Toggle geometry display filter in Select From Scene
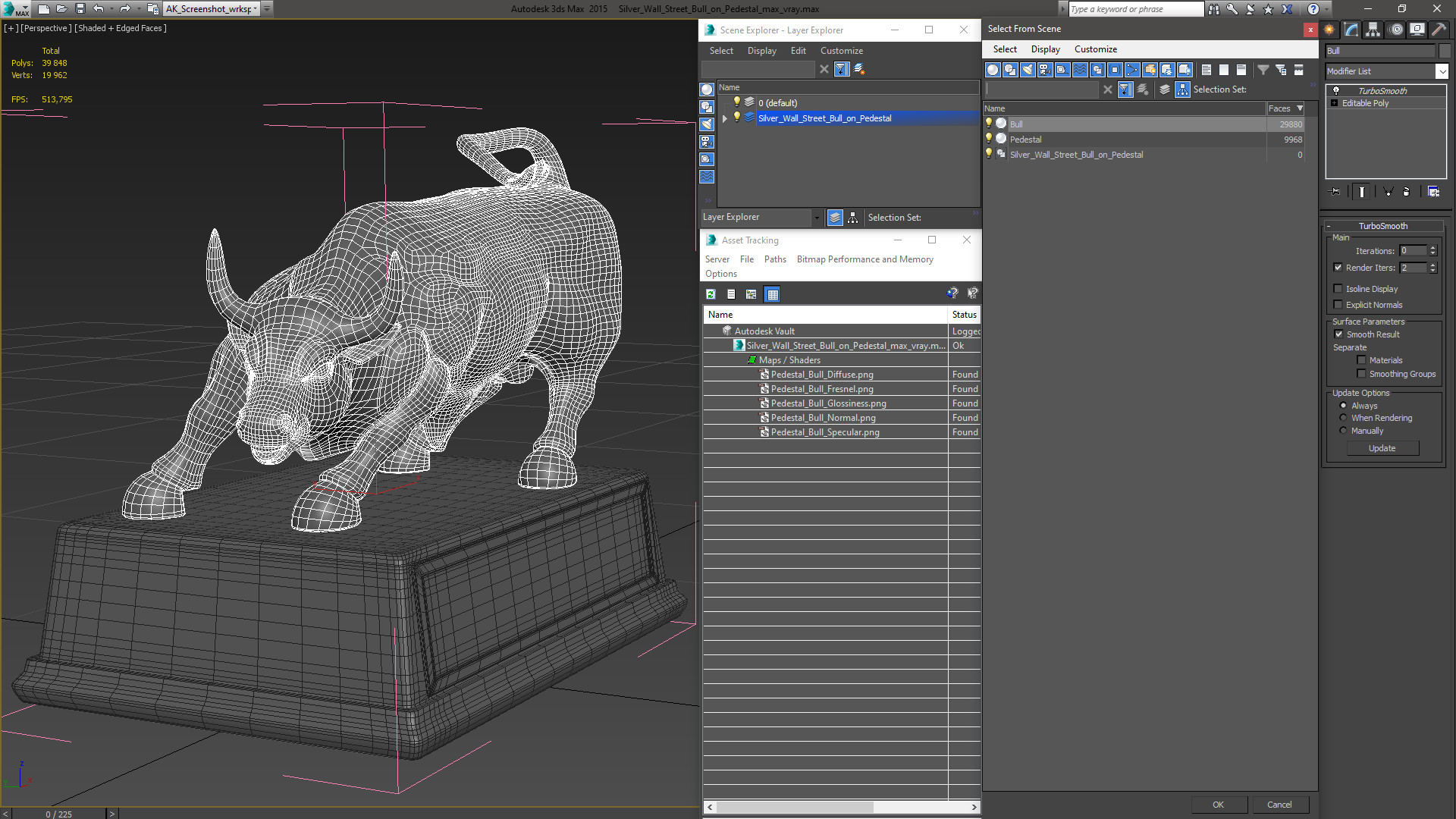The width and height of the screenshot is (1456, 819). click(x=993, y=70)
